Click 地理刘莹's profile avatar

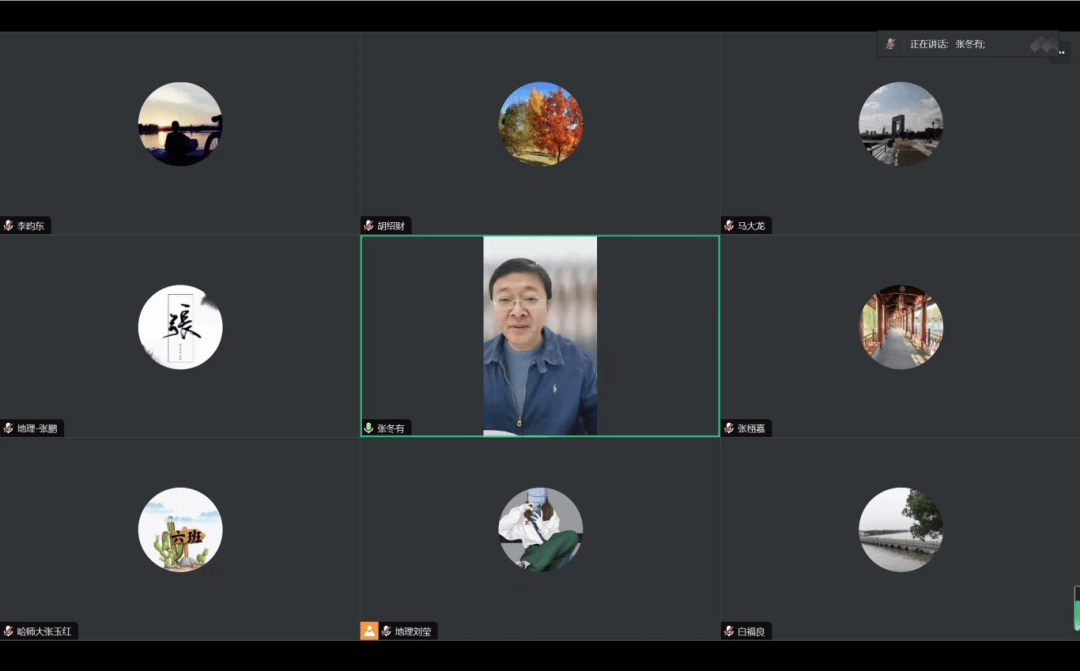point(540,530)
